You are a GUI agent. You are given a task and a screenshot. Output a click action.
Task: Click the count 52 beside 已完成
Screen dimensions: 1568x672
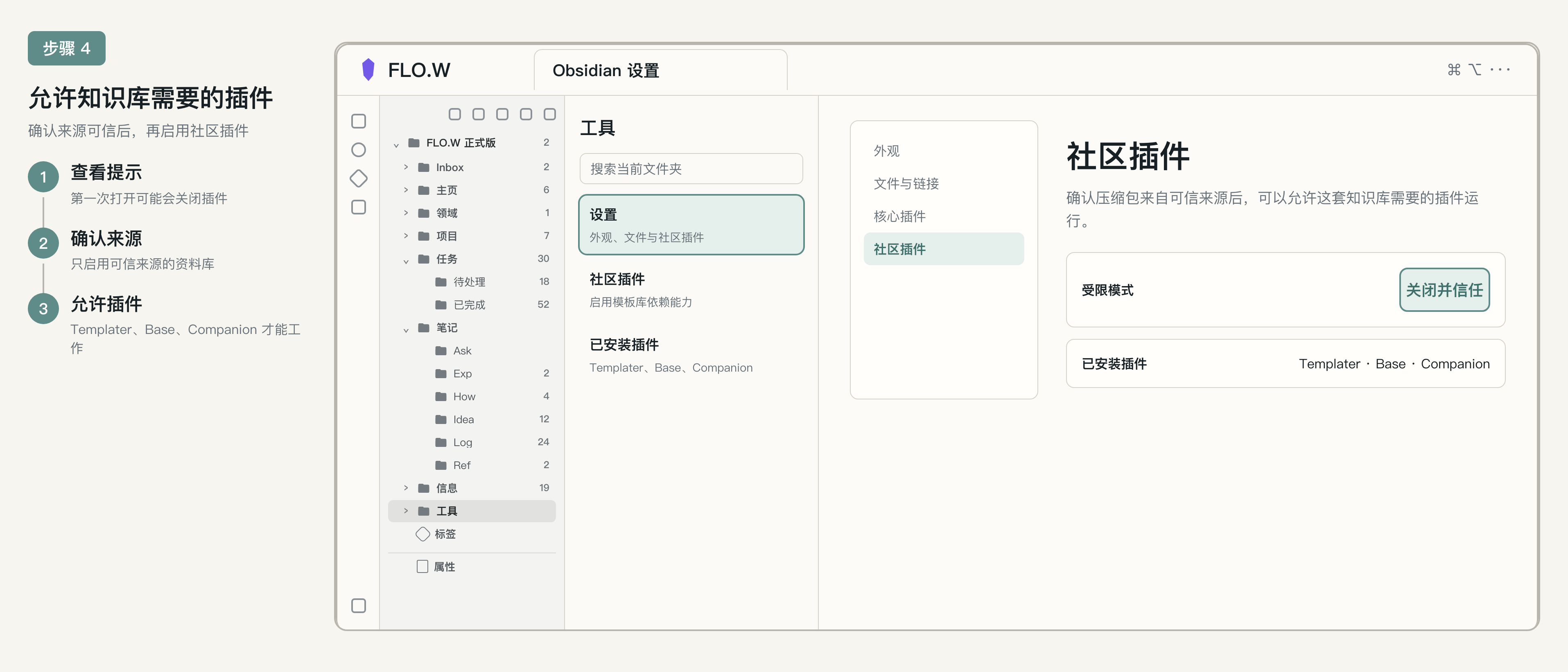click(x=543, y=304)
